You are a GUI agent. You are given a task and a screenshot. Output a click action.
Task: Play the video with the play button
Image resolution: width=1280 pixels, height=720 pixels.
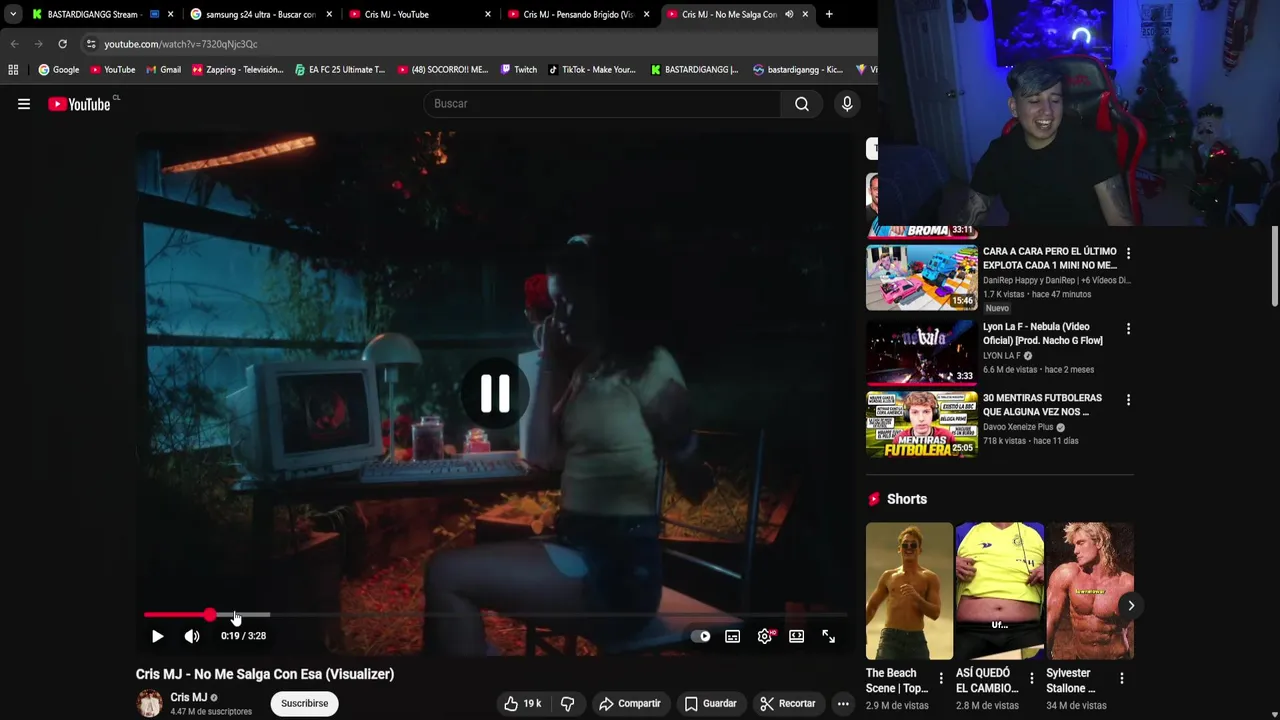(x=158, y=636)
